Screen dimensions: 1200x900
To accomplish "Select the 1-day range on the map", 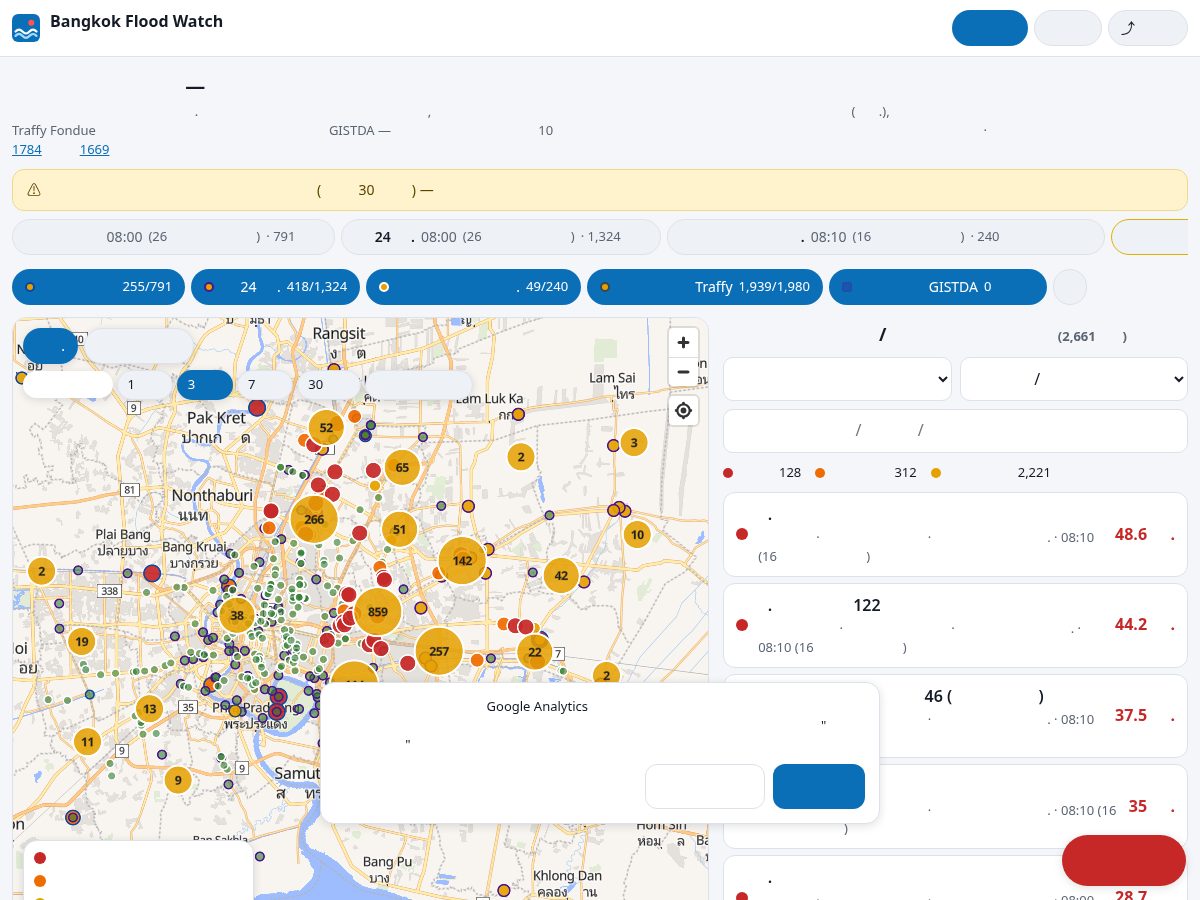I will tap(144, 385).
